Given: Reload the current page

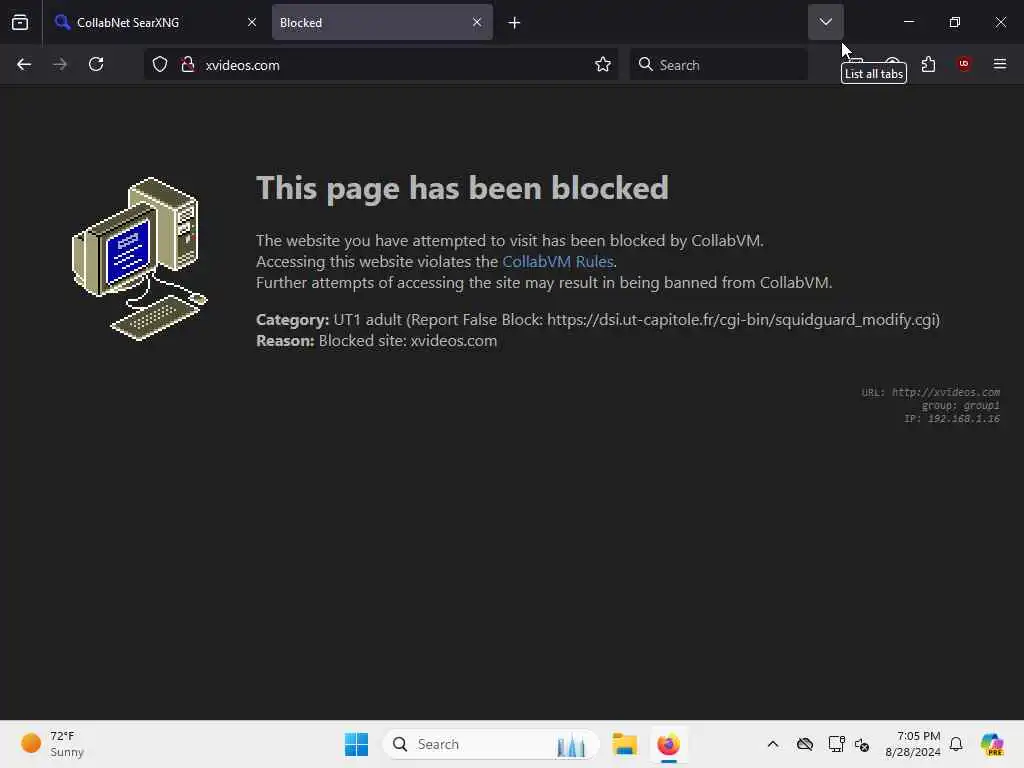Looking at the screenshot, I should coord(96,64).
